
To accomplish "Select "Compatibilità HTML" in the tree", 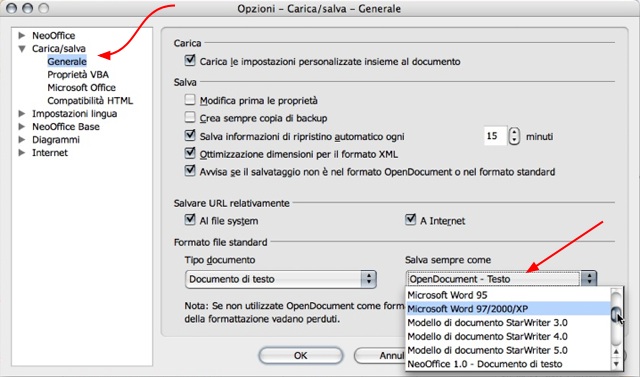I will (90, 101).
